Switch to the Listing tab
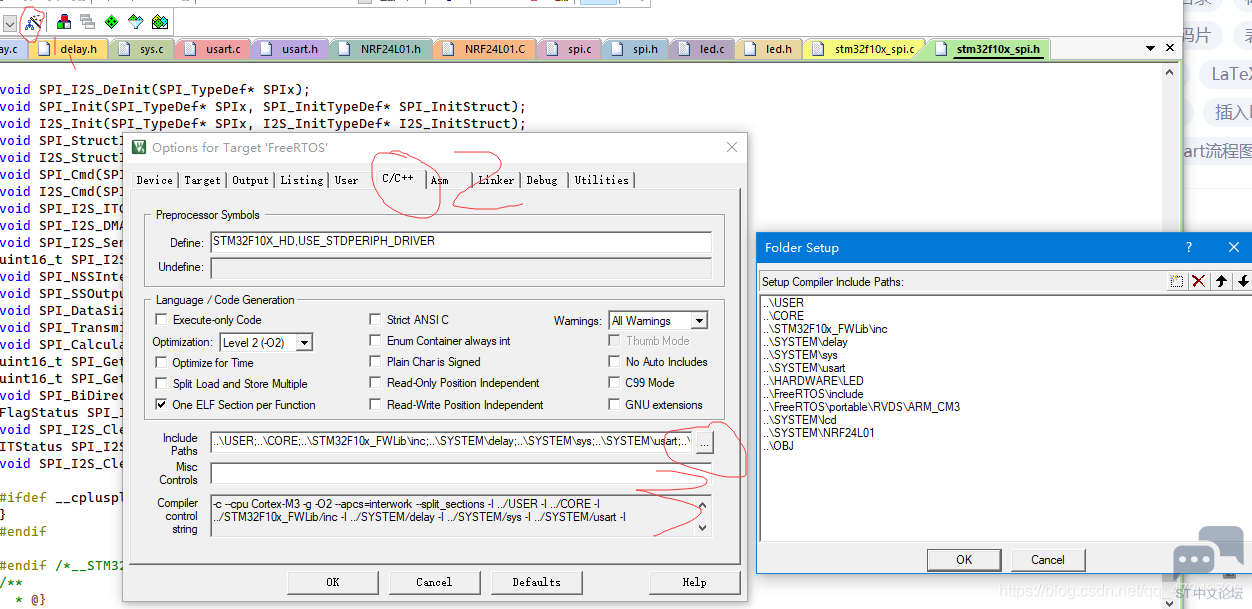This screenshot has height=609, width=1252. [x=302, y=180]
